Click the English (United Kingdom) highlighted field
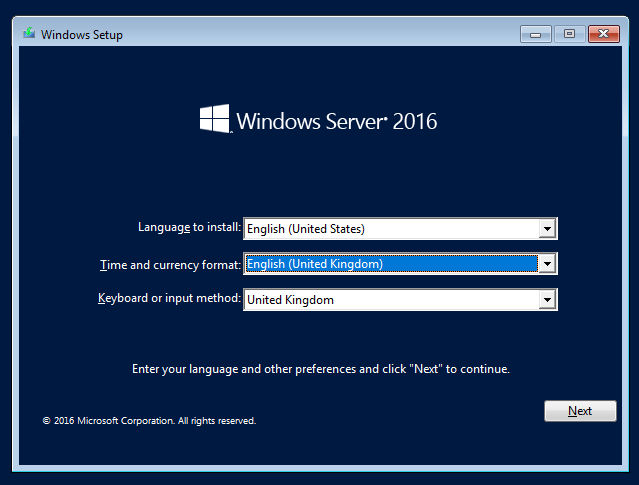639x485 pixels. click(390, 264)
